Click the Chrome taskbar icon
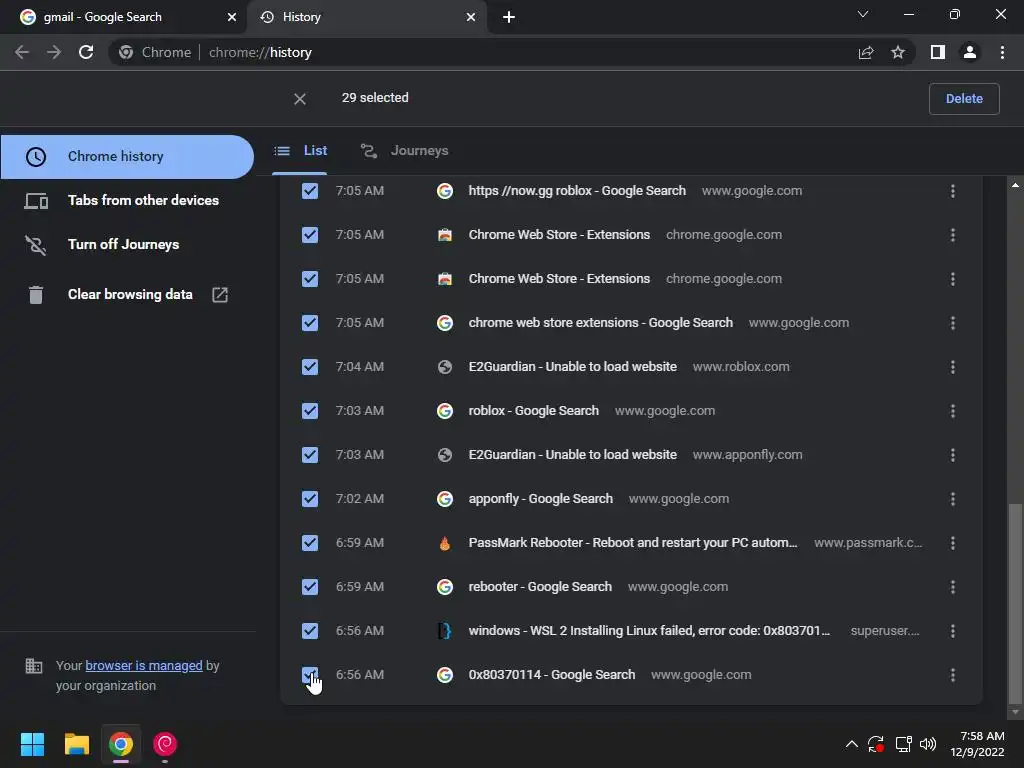This screenshot has width=1024, height=768. [121, 744]
